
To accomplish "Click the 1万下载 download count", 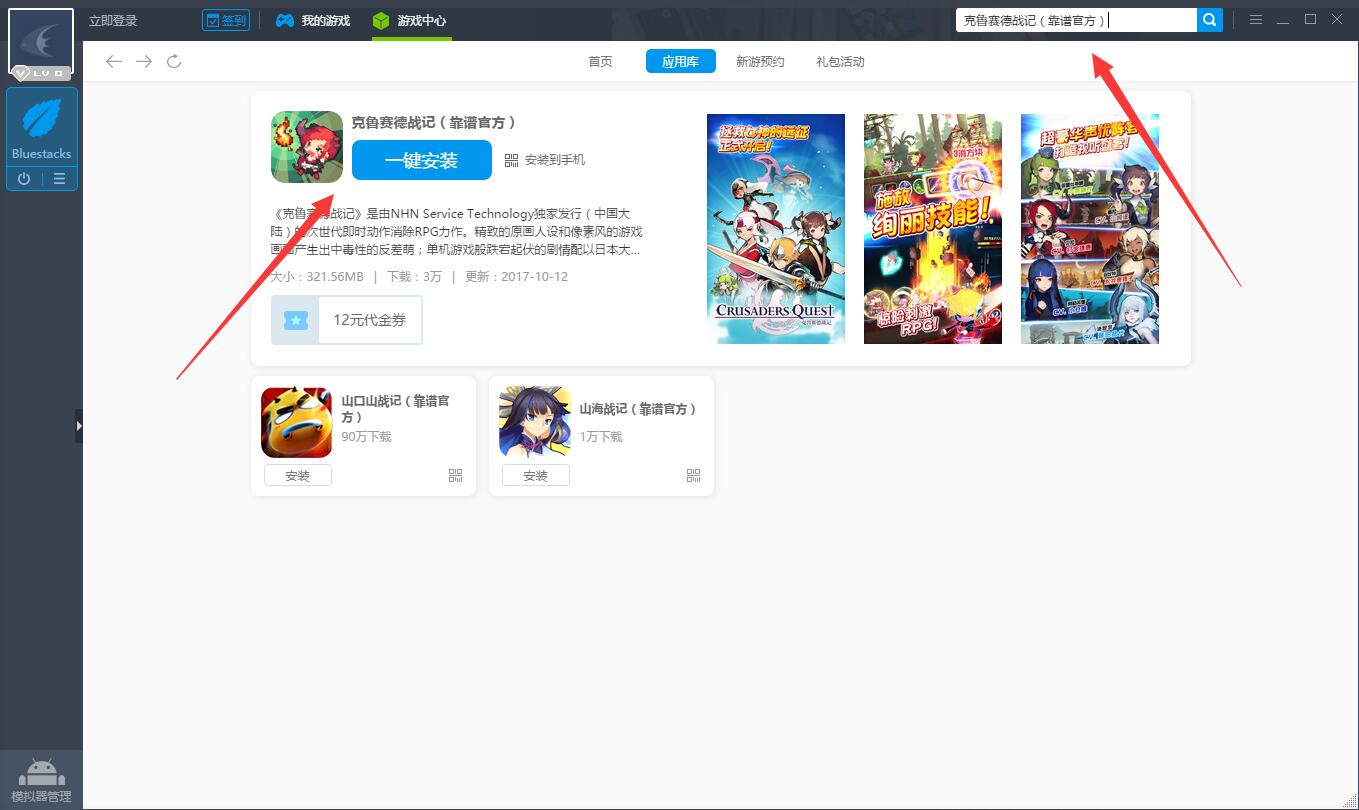I will pyautogui.click(x=601, y=437).
